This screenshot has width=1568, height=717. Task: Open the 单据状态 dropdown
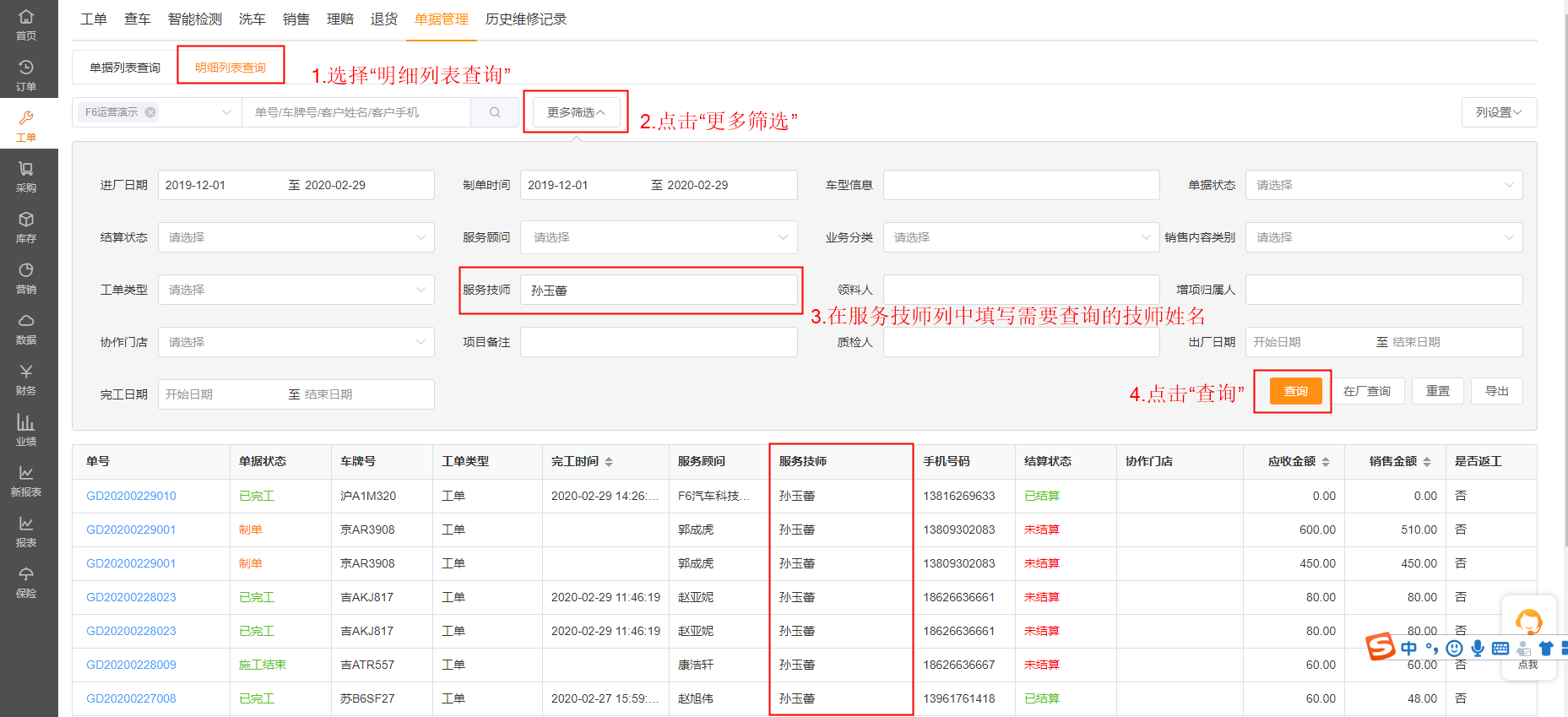click(x=1384, y=185)
